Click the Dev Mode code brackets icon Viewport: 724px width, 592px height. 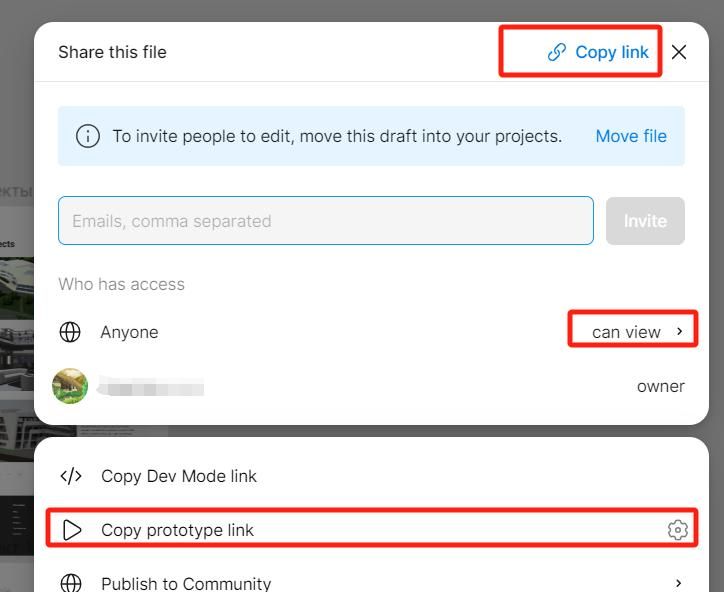[71, 476]
